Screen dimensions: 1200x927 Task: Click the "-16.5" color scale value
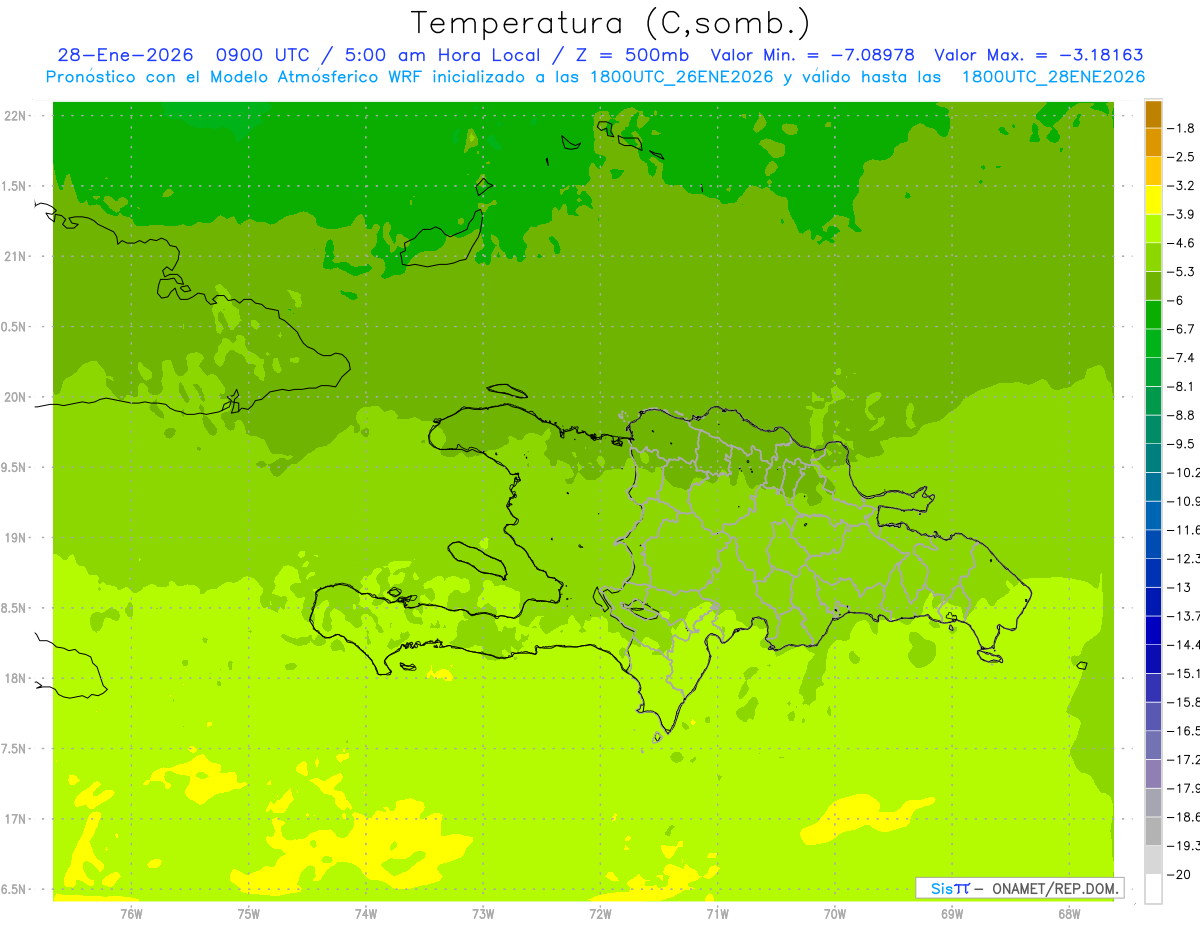point(1183,730)
